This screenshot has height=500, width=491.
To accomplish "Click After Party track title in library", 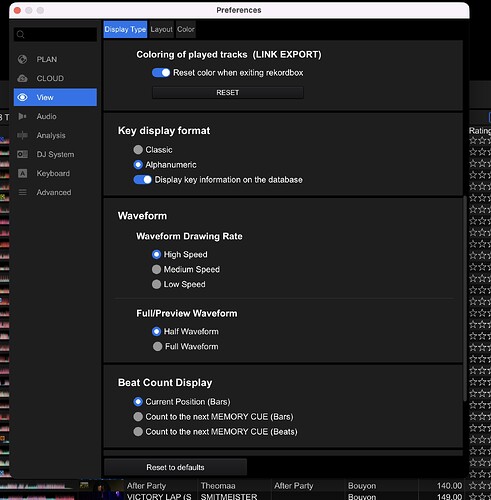I will pos(146,486).
